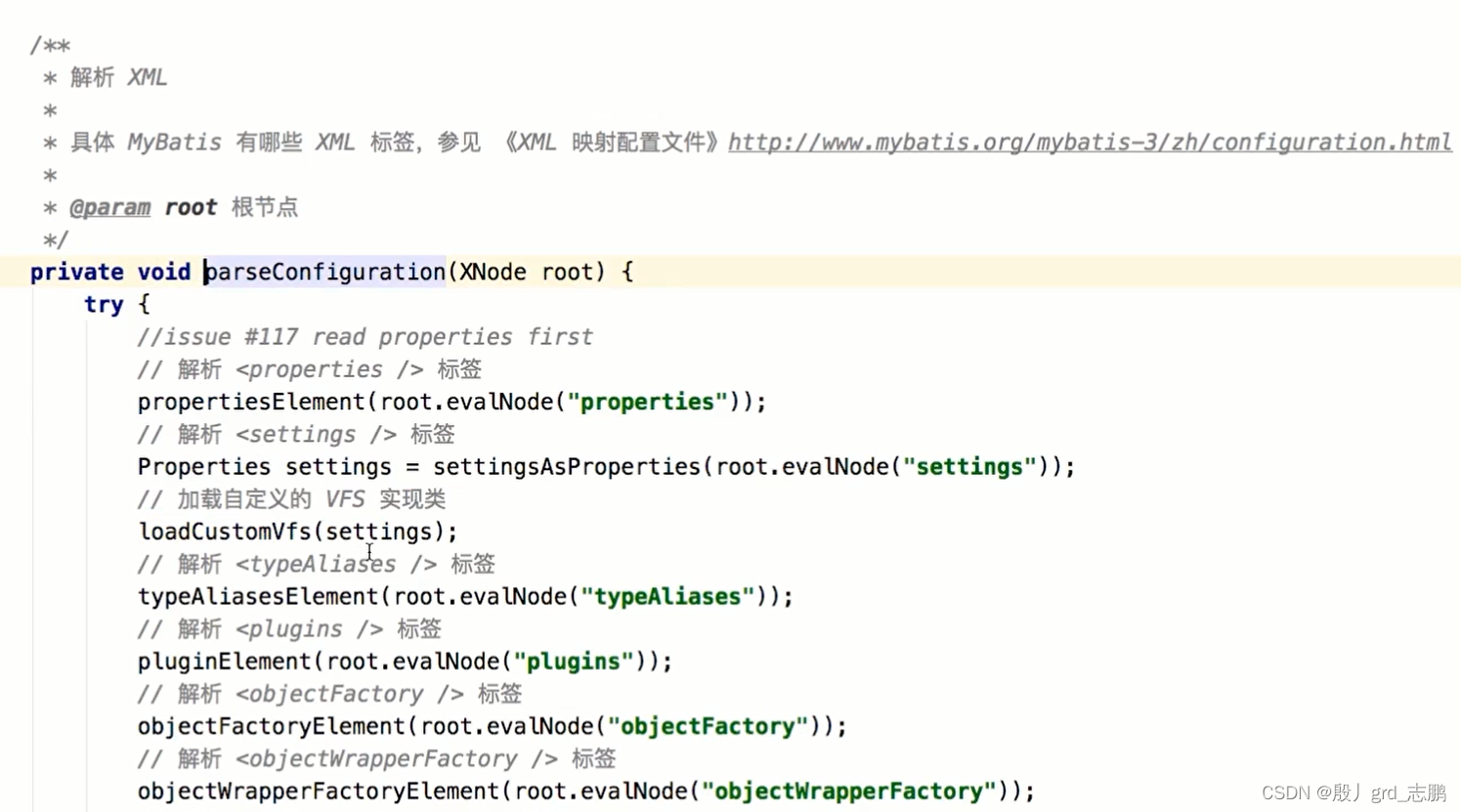Screen dimensions: 1461x812
Task: Click the 'try' keyword
Action: [104, 304]
